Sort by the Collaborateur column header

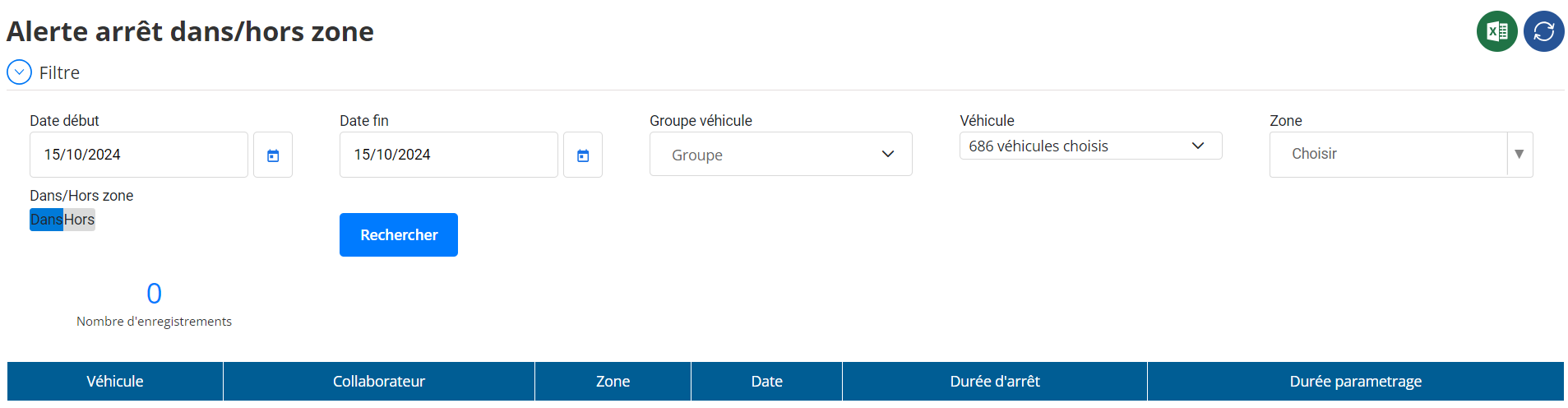[x=379, y=382]
